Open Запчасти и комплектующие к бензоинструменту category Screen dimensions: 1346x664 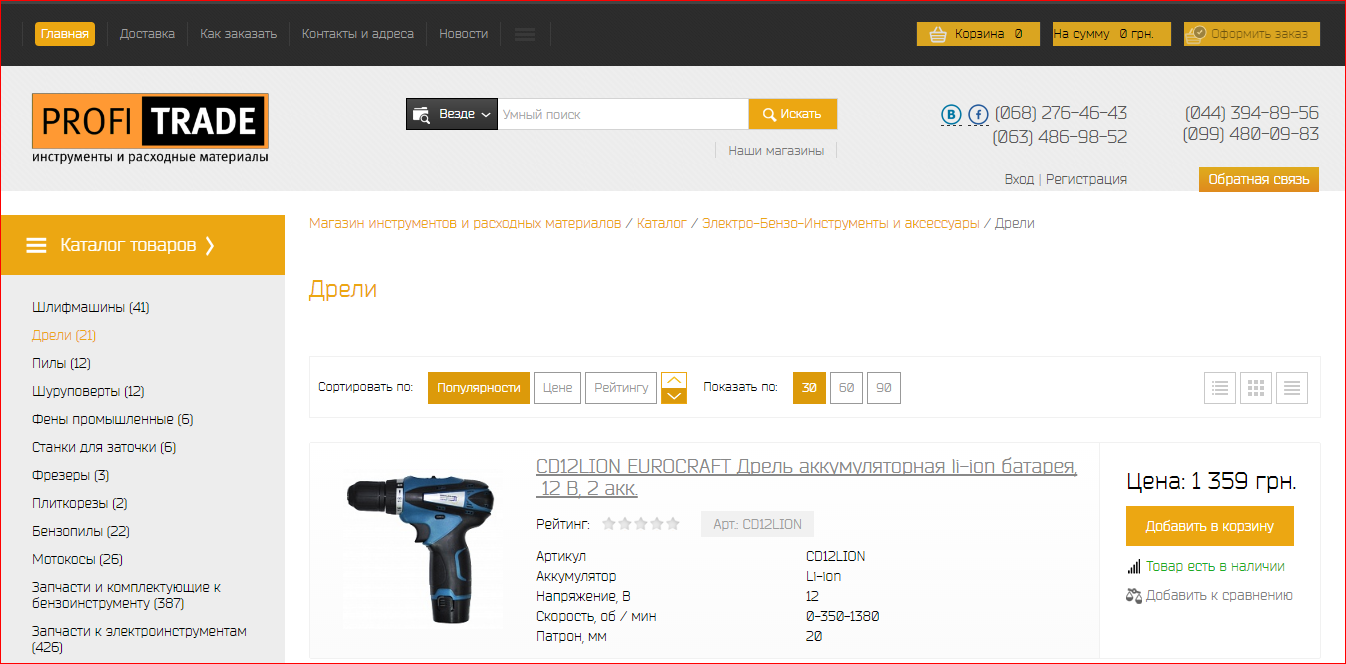(127, 595)
